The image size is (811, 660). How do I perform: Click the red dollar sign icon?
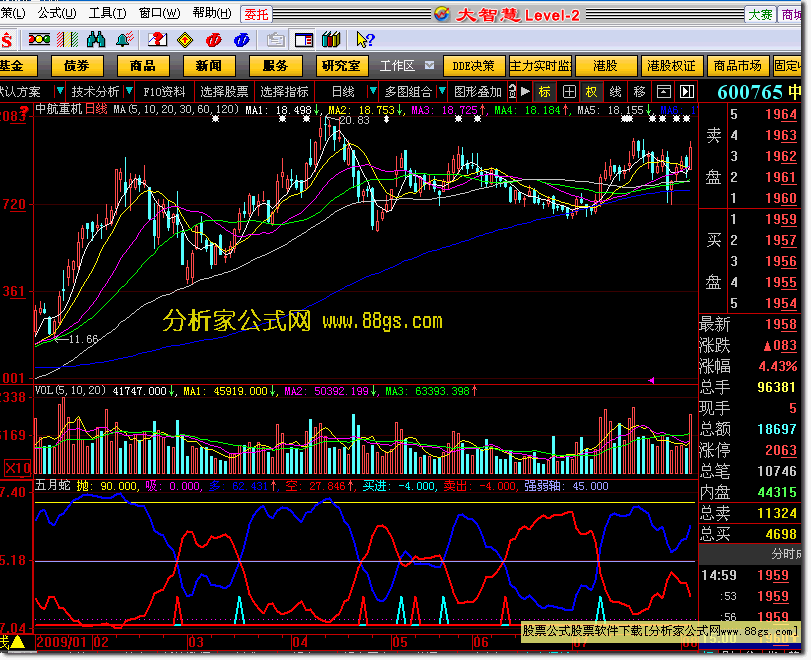(7, 40)
